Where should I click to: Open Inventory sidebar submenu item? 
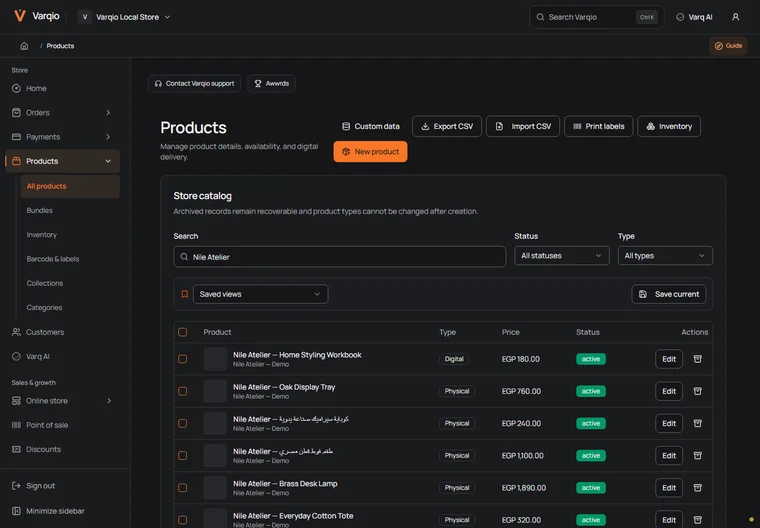(x=70, y=235)
